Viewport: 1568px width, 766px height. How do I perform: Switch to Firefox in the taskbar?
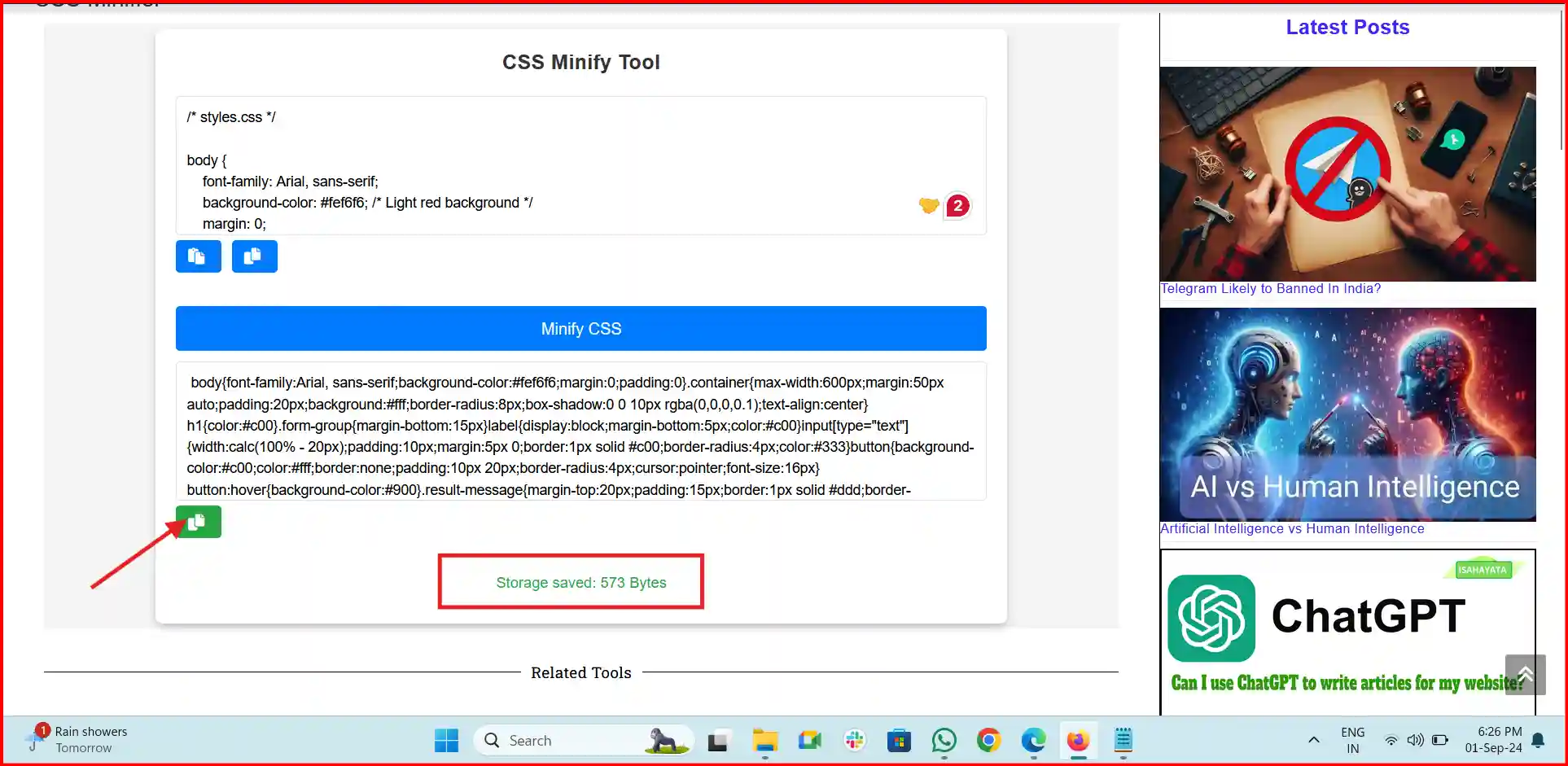pos(1078,740)
